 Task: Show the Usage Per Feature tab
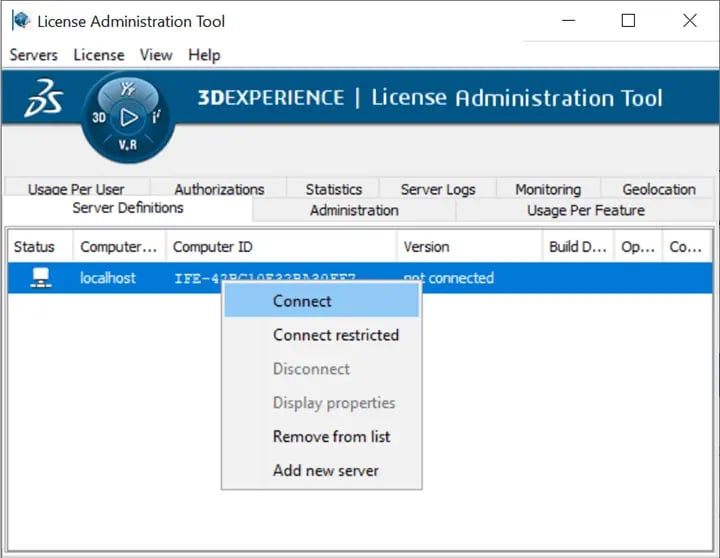pos(585,210)
